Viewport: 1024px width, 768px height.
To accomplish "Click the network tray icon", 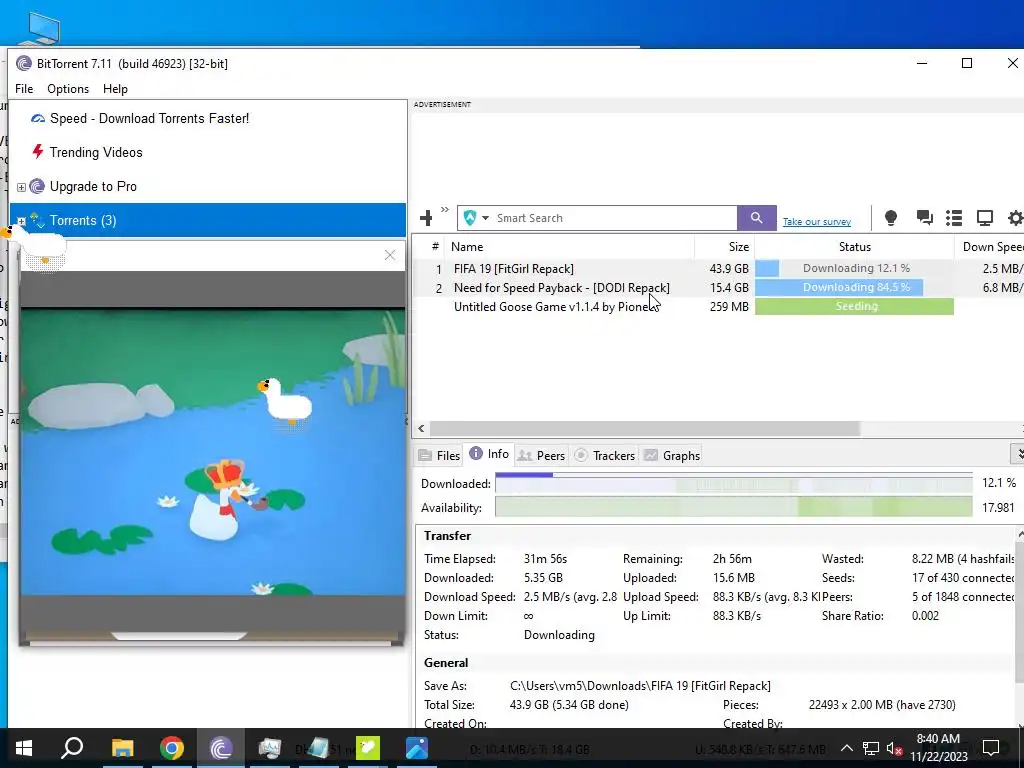I will click(x=871, y=748).
